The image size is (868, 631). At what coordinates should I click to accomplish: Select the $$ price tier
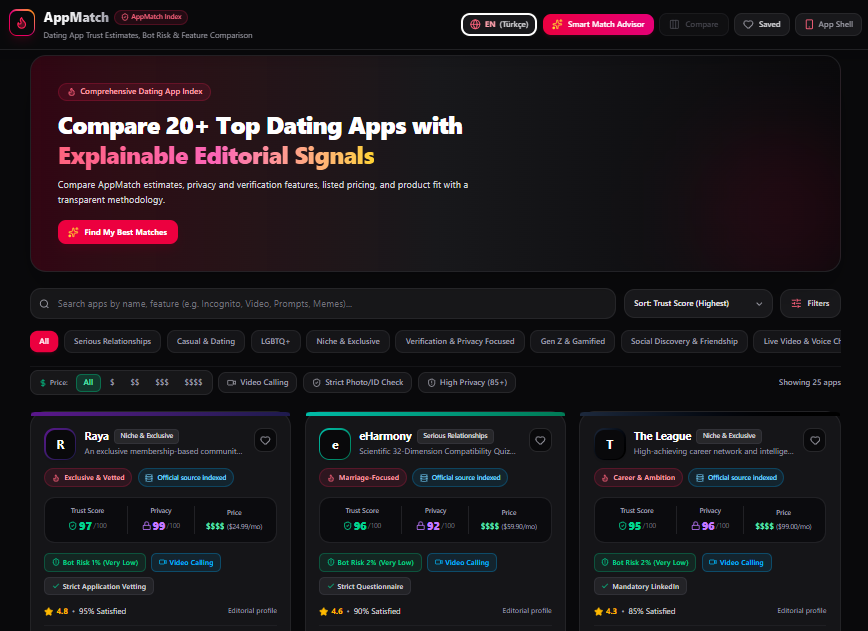tap(135, 382)
